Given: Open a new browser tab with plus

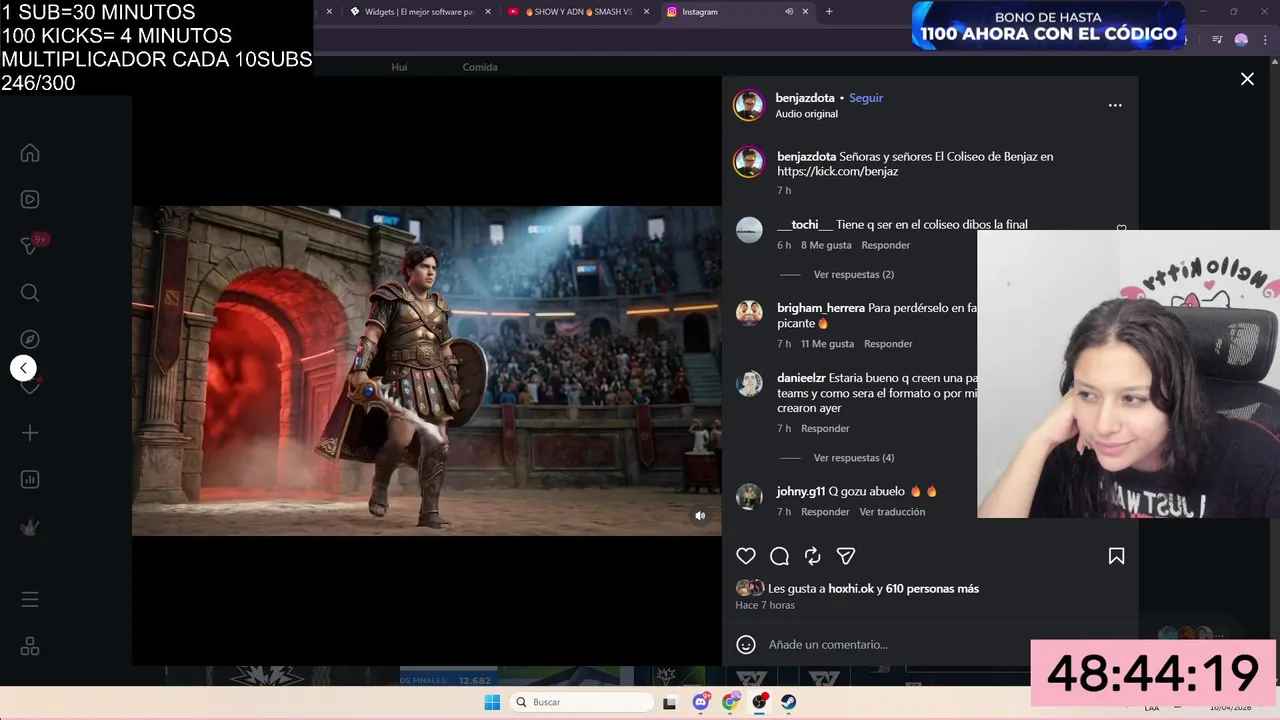Looking at the screenshot, I should pos(829,12).
